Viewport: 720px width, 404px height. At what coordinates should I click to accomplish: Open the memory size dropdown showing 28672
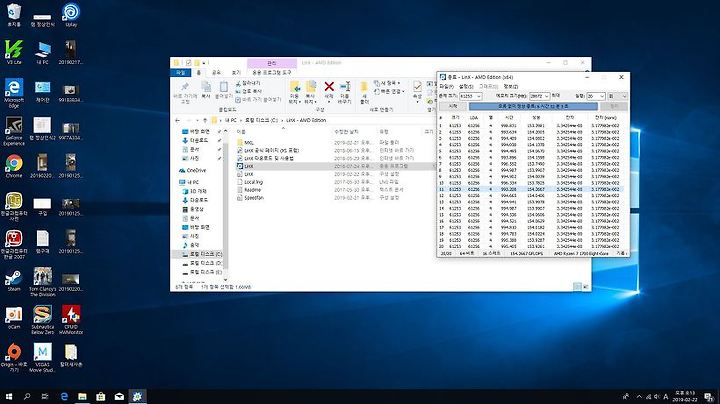click(x=540, y=96)
